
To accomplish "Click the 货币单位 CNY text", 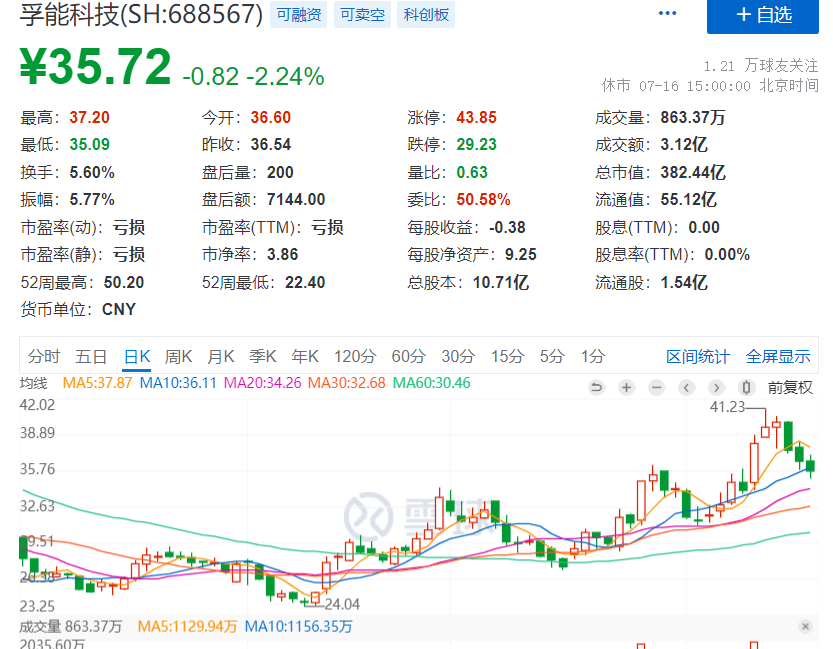I will pyautogui.click(x=119, y=310).
